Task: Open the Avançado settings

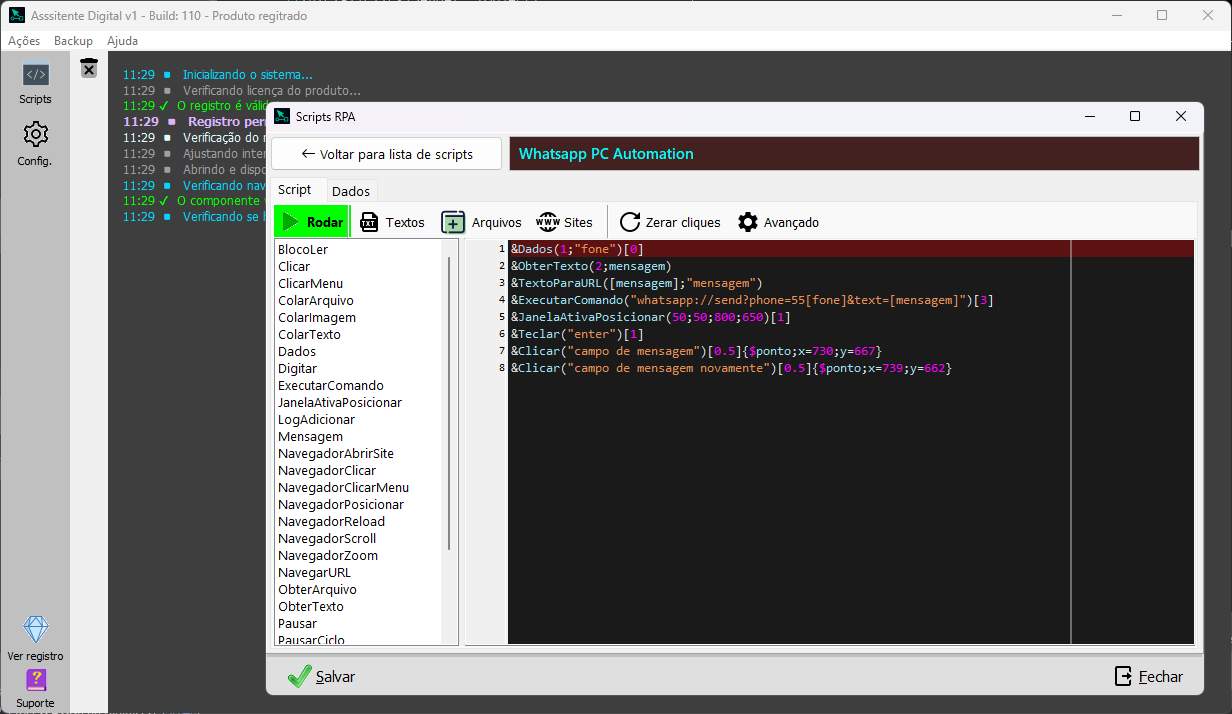Action: point(778,222)
